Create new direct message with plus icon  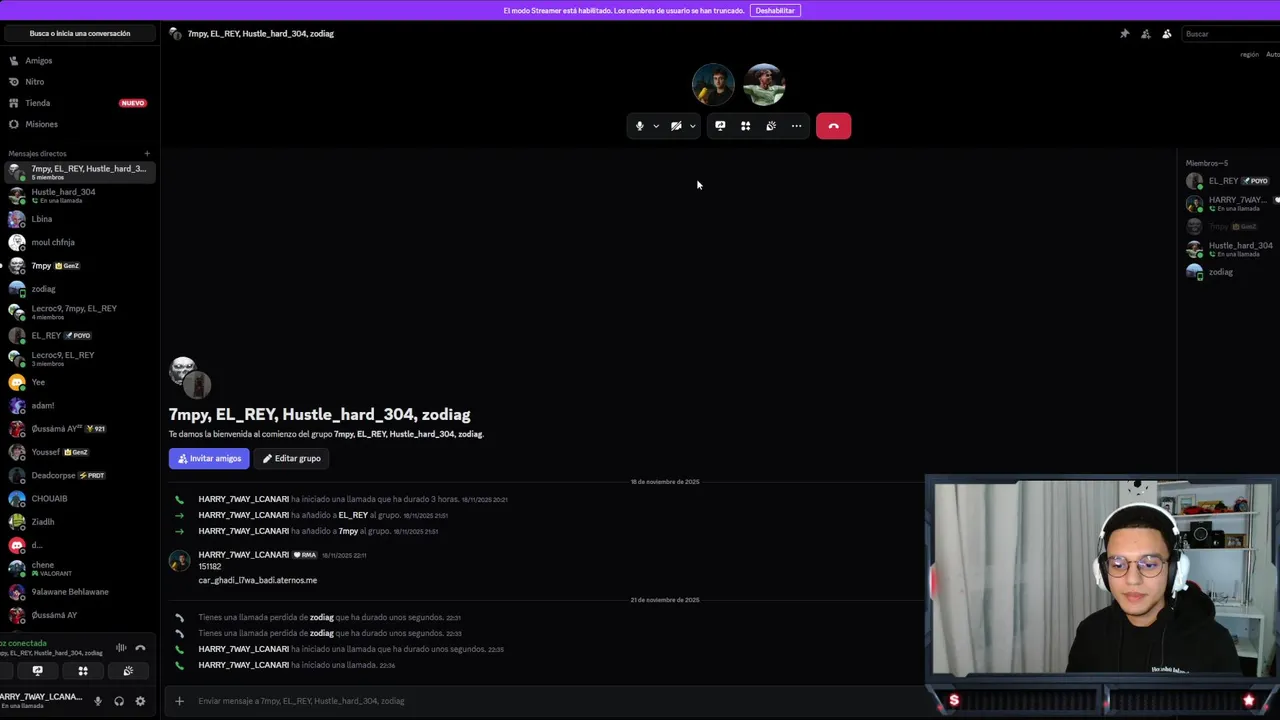(147, 153)
